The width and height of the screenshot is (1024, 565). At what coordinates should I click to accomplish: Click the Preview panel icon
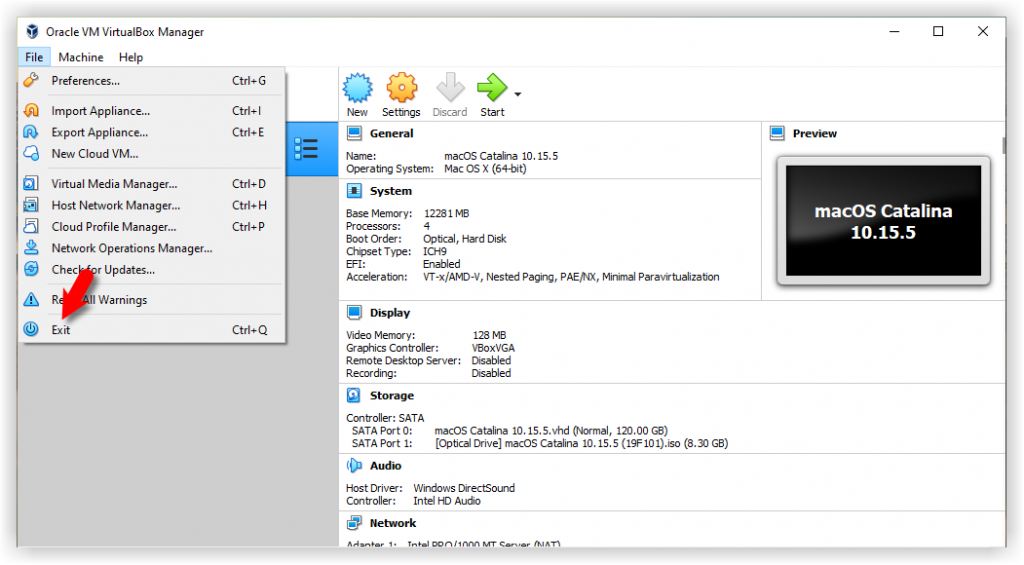(777, 133)
